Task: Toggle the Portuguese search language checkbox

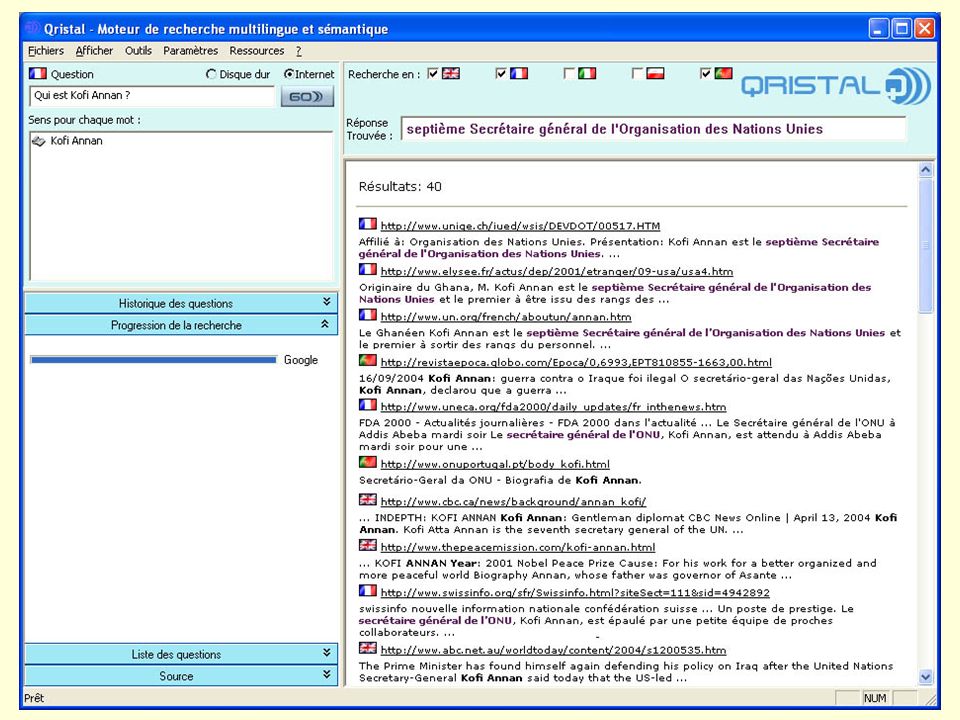Action: click(x=705, y=73)
